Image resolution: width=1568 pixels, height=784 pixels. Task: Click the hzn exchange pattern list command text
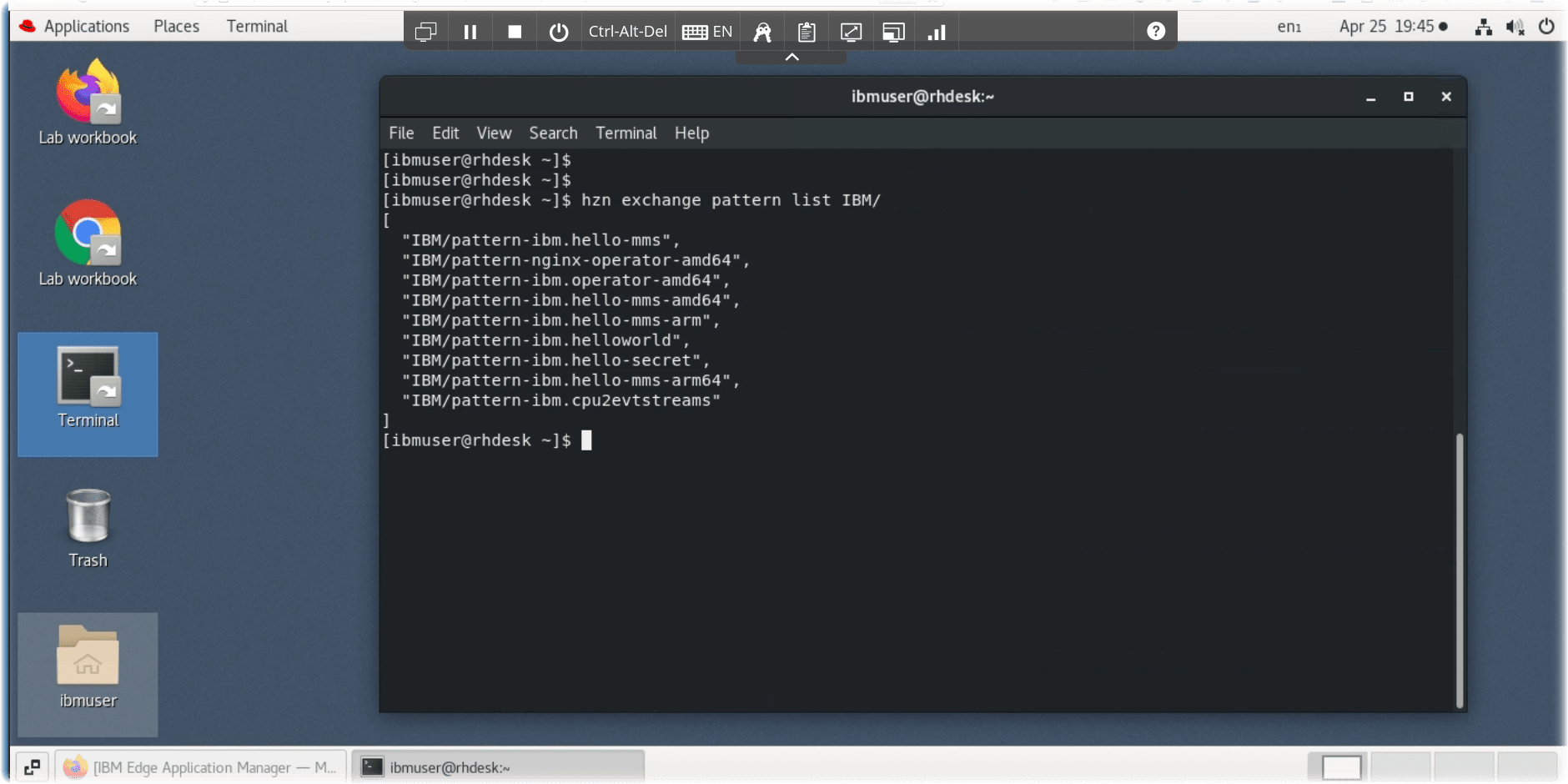731,200
